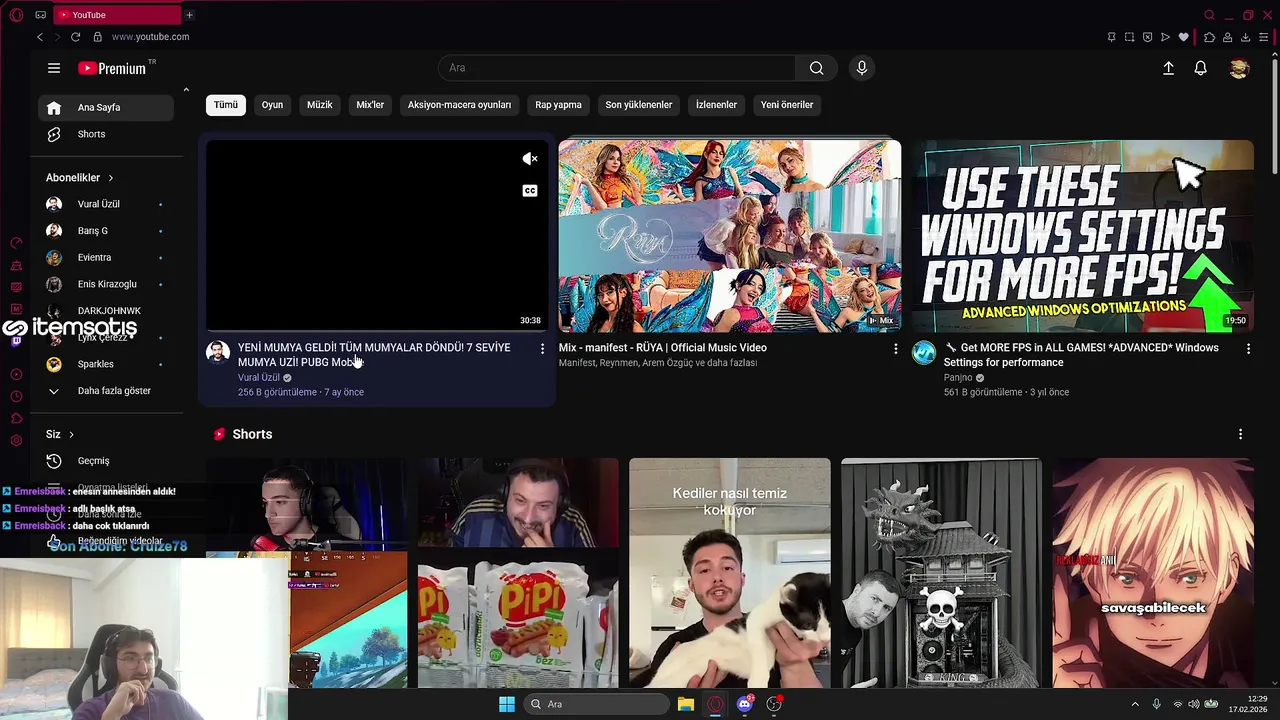This screenshot has width=1280, height=720.
Task: Open the YouTube account avatar menu
Action: (1239, 68)
